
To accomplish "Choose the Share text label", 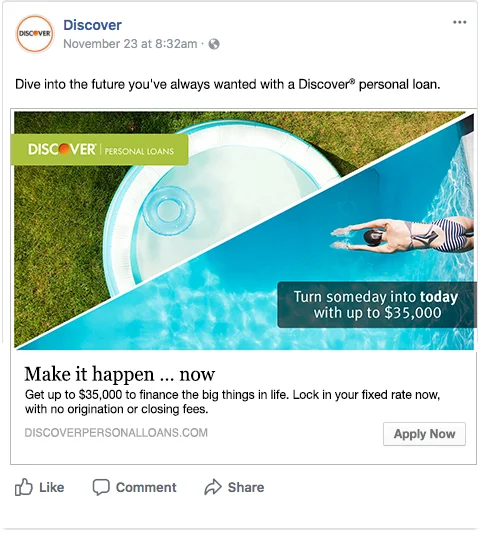I will 246,487.
